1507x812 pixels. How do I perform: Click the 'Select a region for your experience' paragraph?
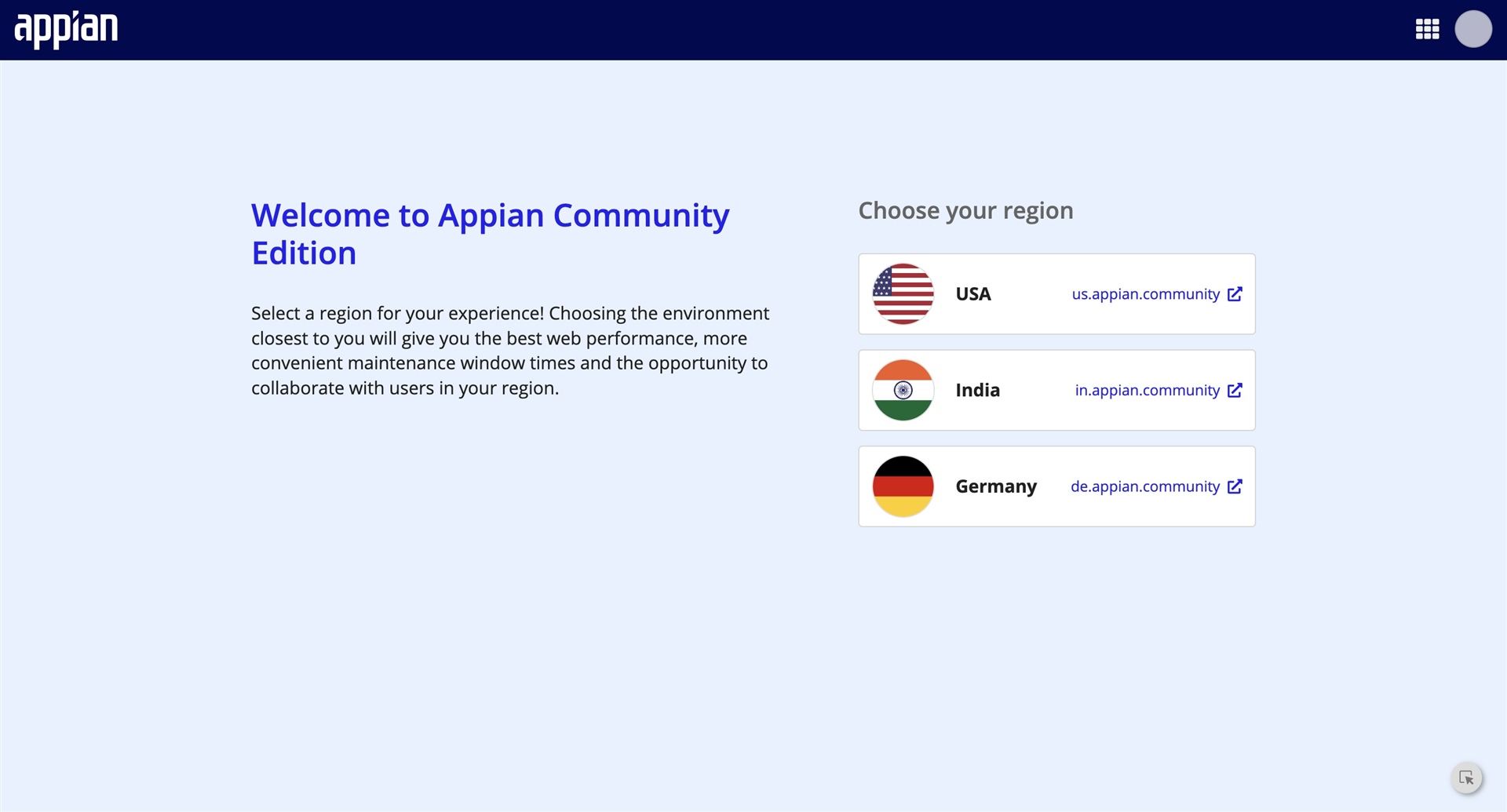pyautogui.click(x=510, y=351)
